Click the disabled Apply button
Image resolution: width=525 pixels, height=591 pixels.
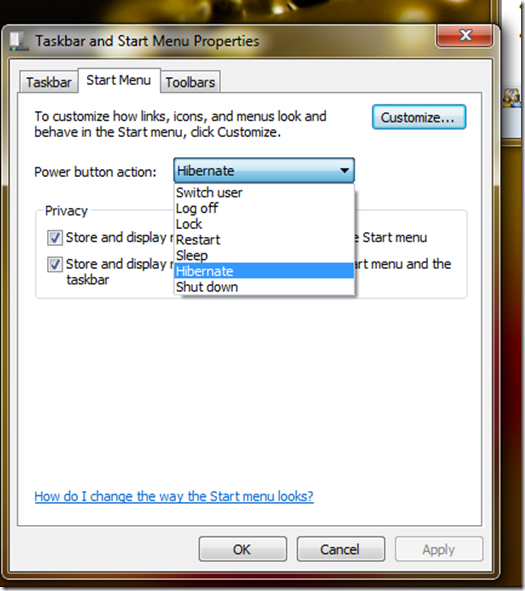coord(439,549)
